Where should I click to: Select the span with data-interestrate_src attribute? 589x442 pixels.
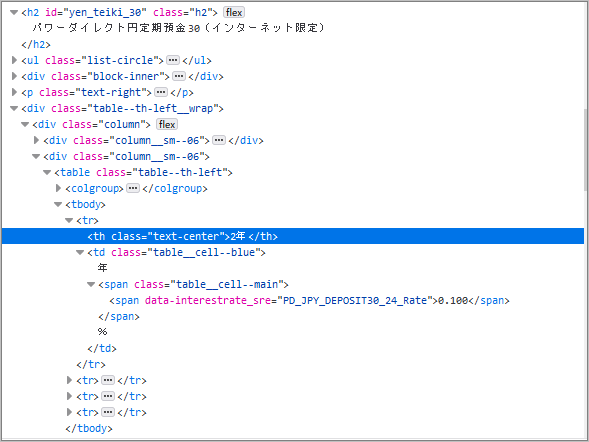(309, 300)
